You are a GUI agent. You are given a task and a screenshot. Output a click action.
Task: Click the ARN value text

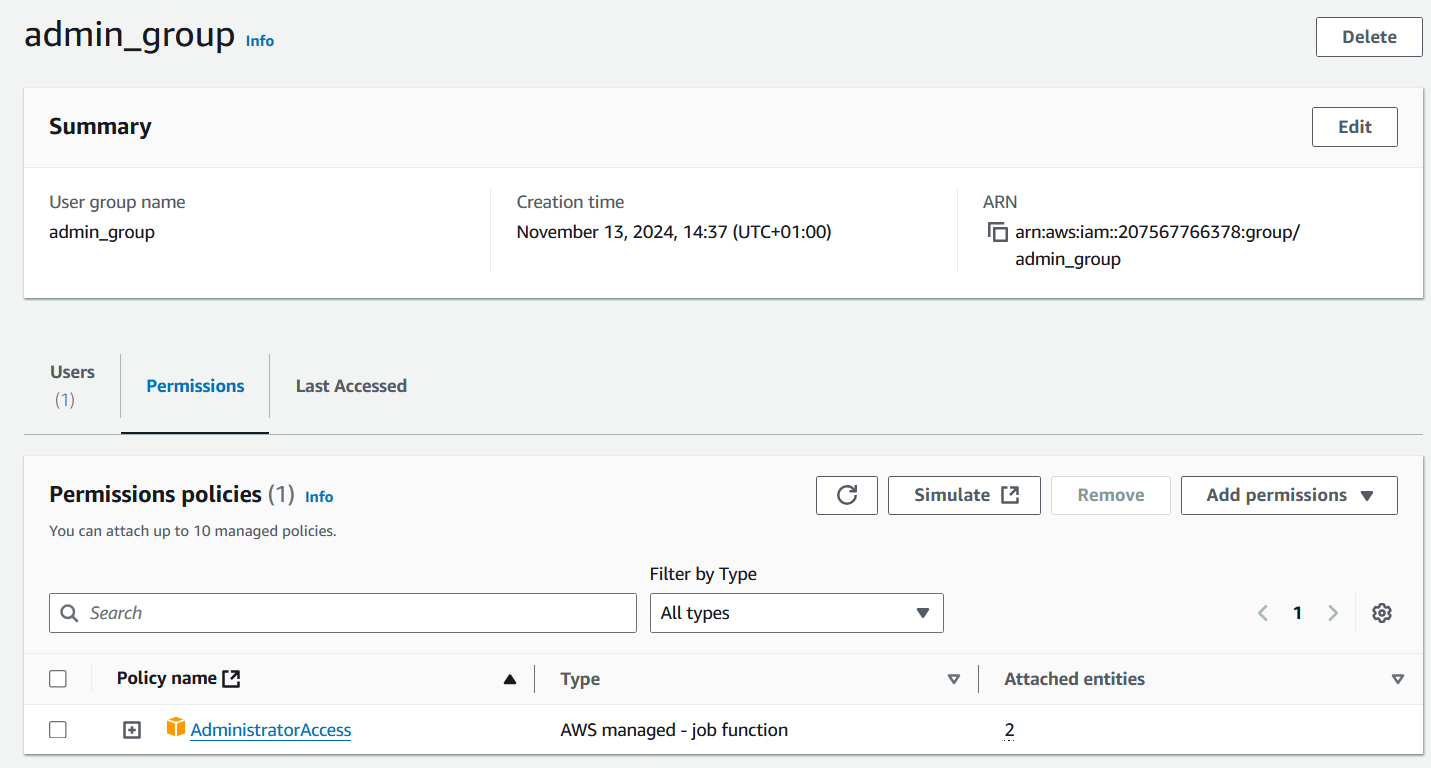pyautogui.click(x=1157, y=245)
